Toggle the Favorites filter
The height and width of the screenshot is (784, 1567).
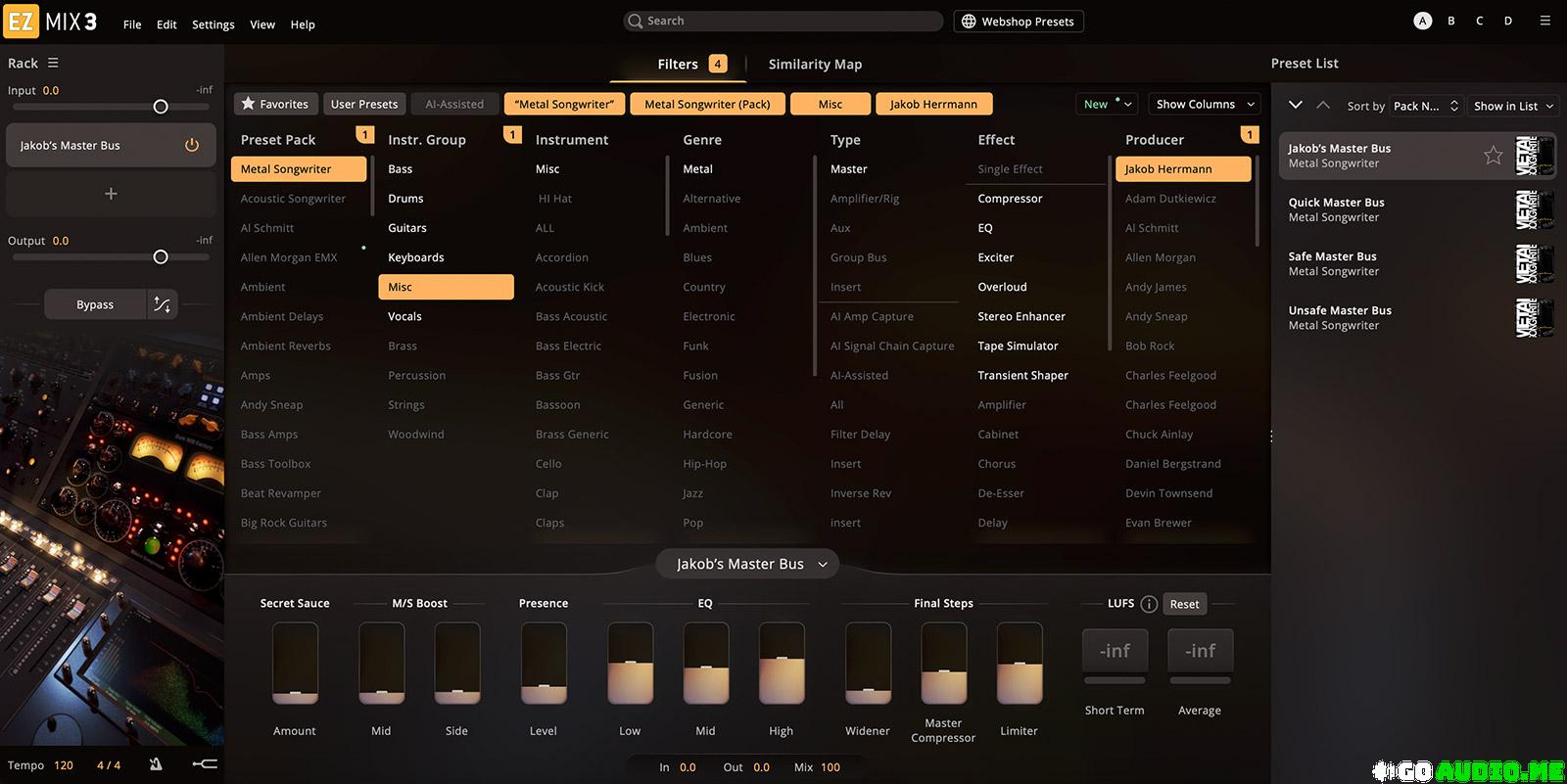(275, 104)
